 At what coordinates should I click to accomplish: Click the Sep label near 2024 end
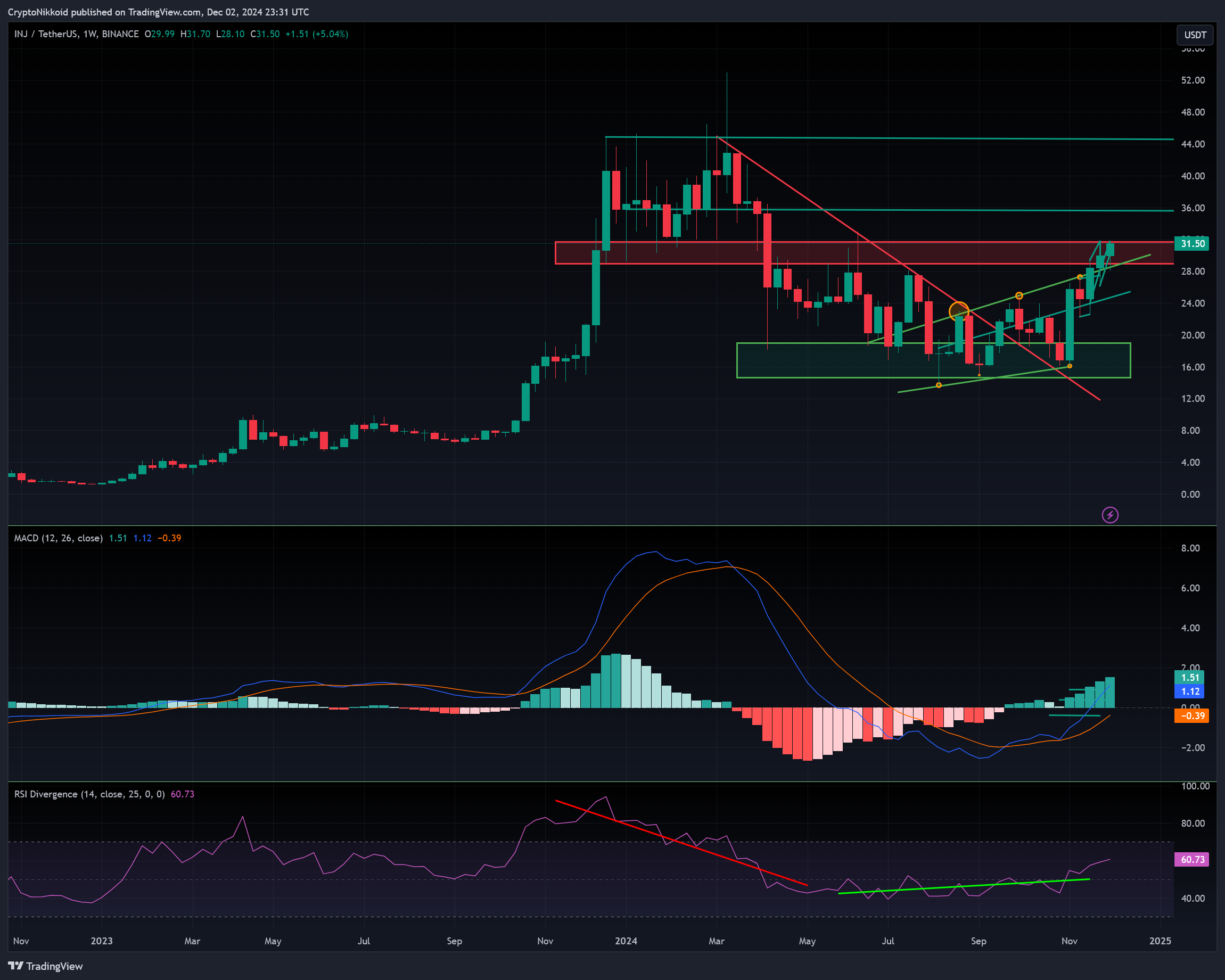979,941
